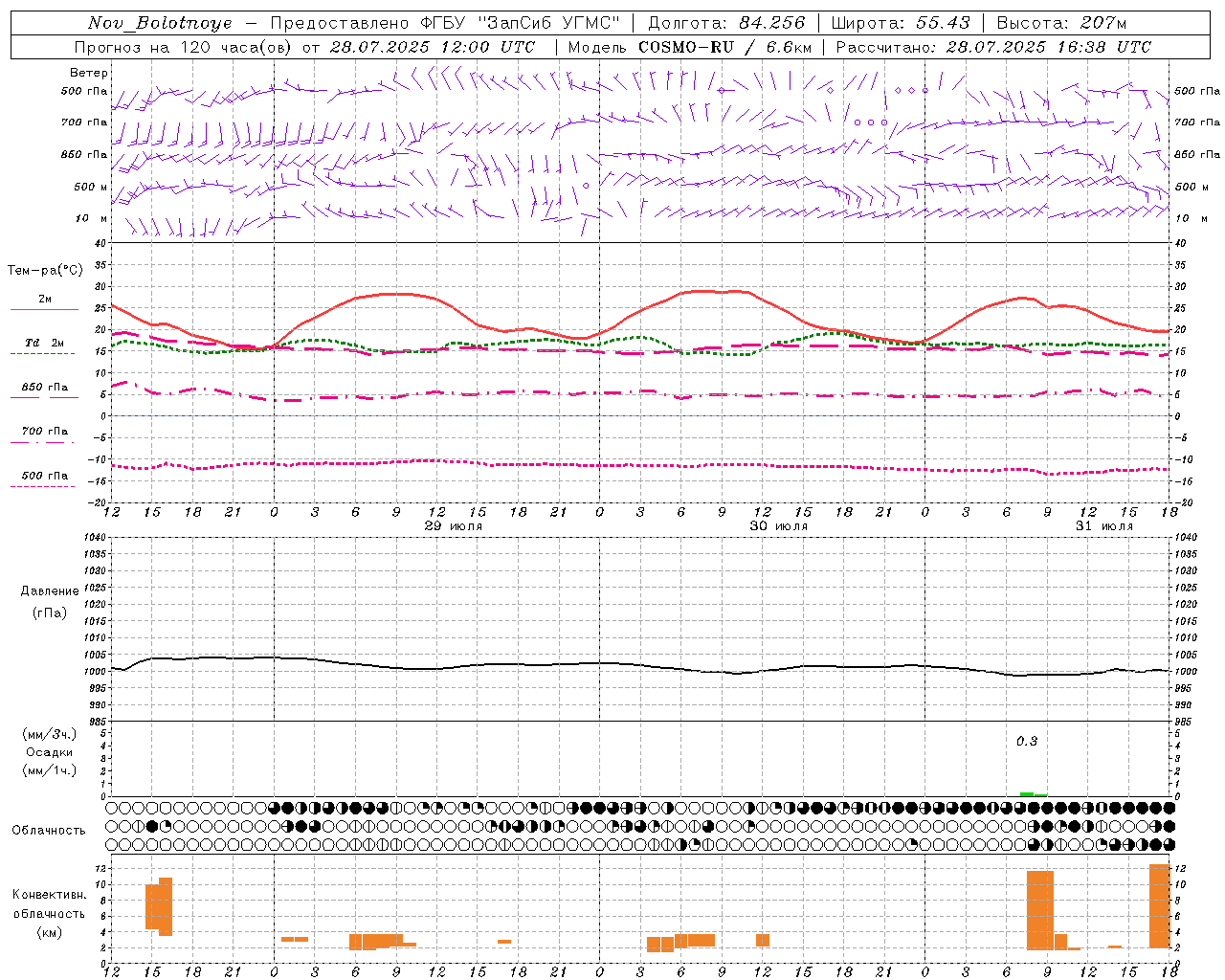
Task: Click the 'Td 2м' dew point legend entry
Action: (x=45, y=343)
